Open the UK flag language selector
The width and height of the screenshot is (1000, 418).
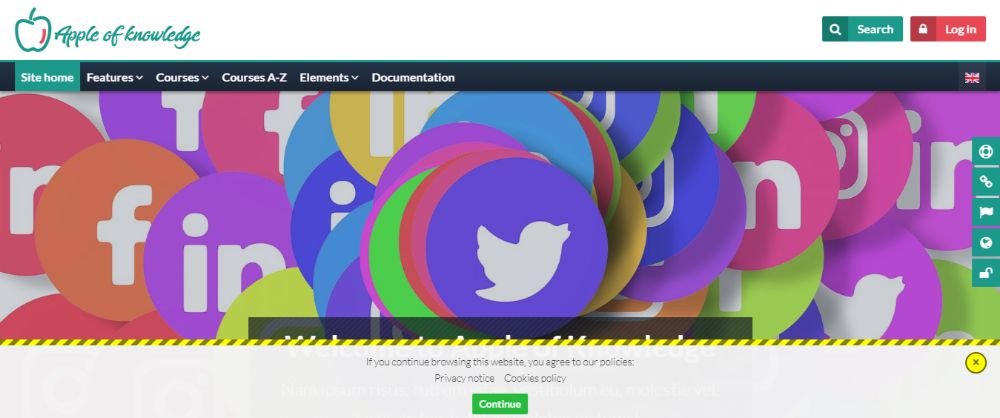pyautogui.click(x=972, y=78)
